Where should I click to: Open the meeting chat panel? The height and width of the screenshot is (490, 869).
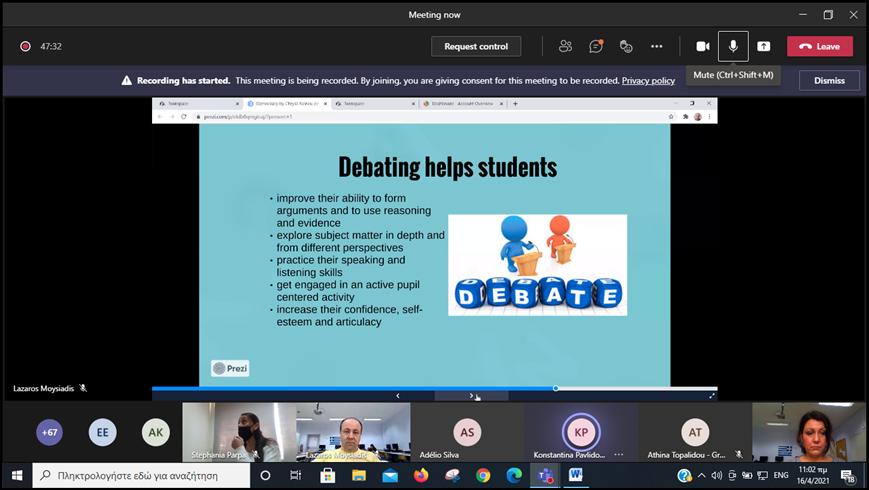[596, 47]
